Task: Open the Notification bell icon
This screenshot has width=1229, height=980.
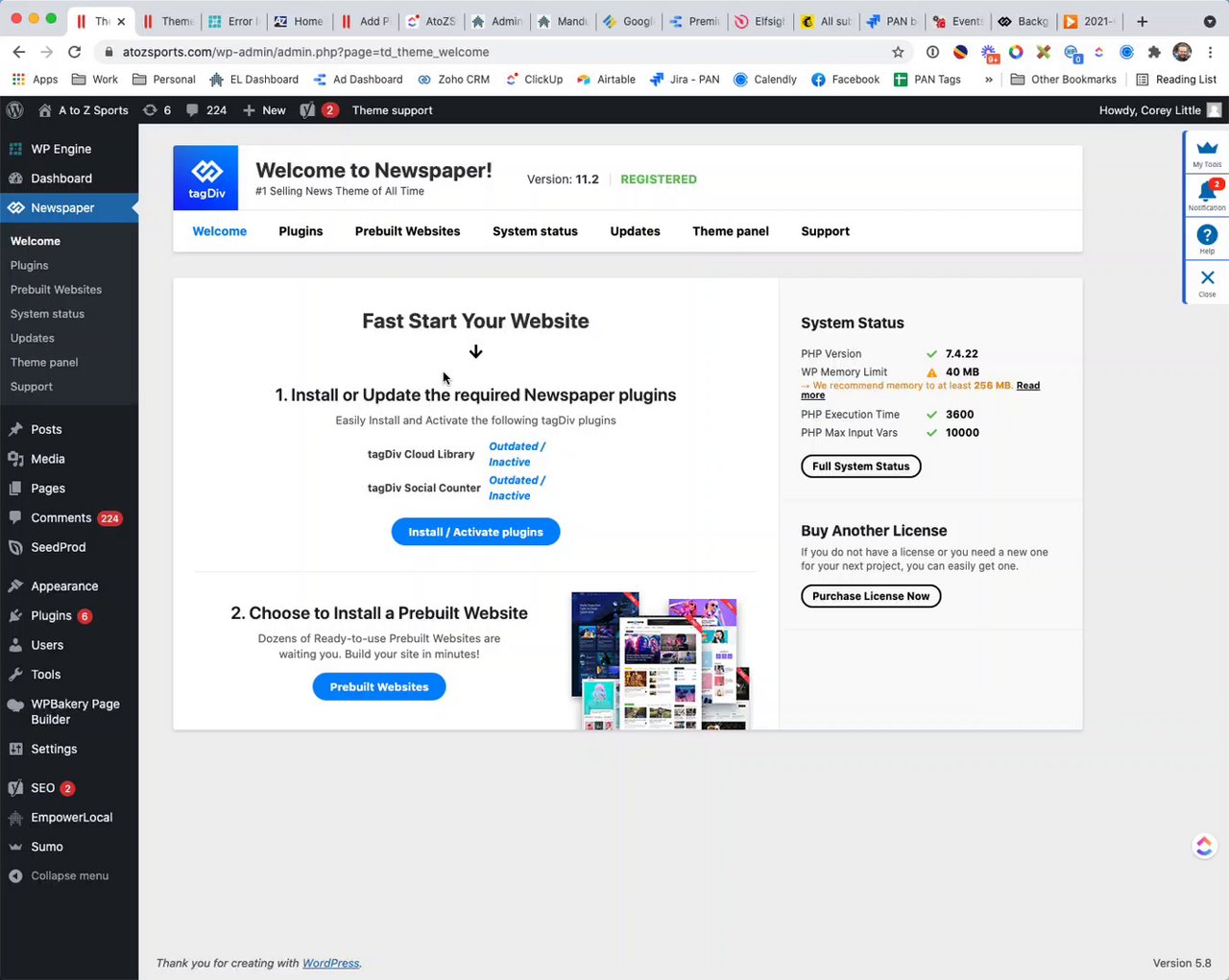Action: 1207,196
